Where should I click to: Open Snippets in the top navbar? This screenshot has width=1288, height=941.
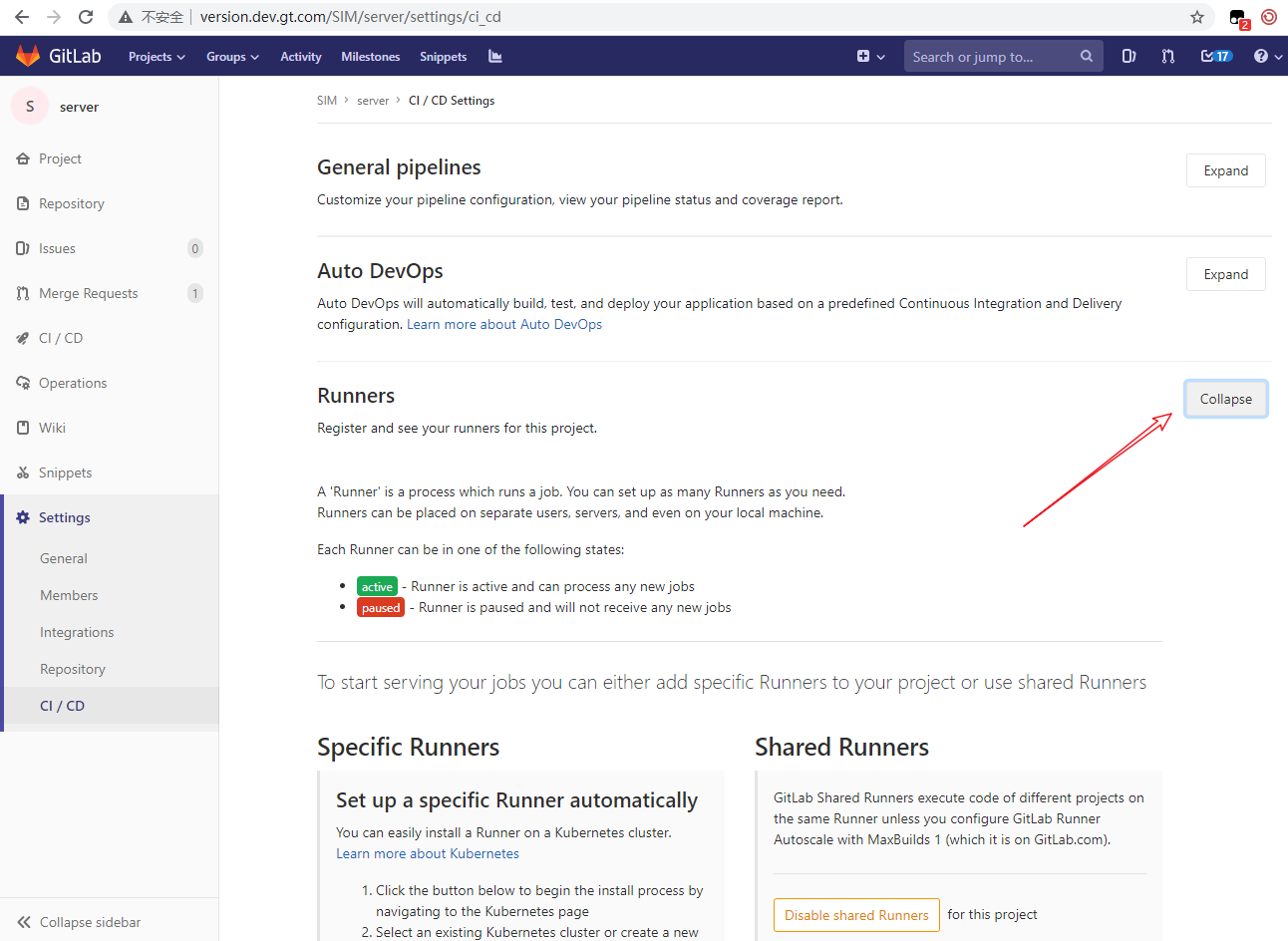[x=444, y=57]
